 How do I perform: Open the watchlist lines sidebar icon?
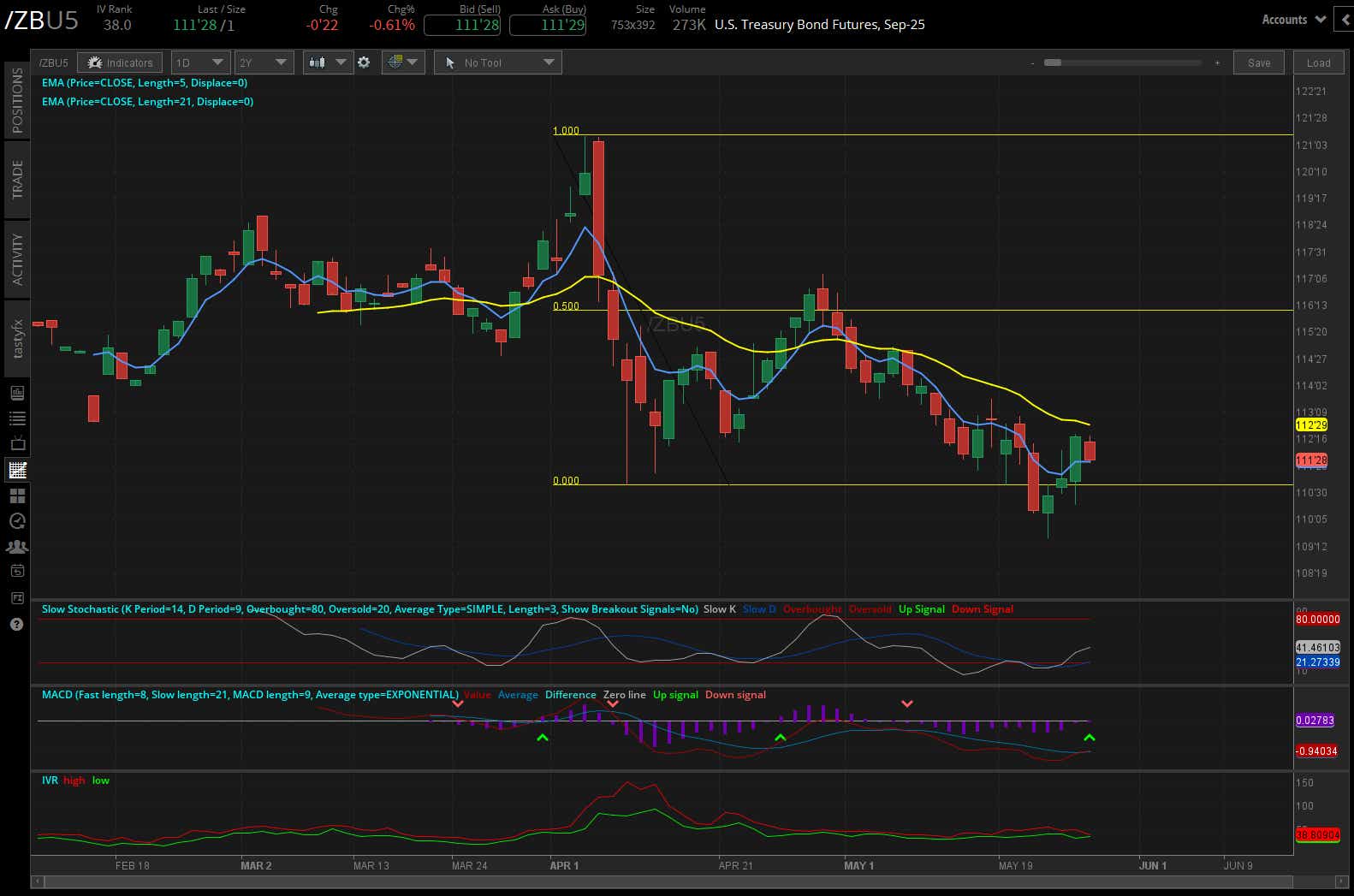tap(17, 418)
